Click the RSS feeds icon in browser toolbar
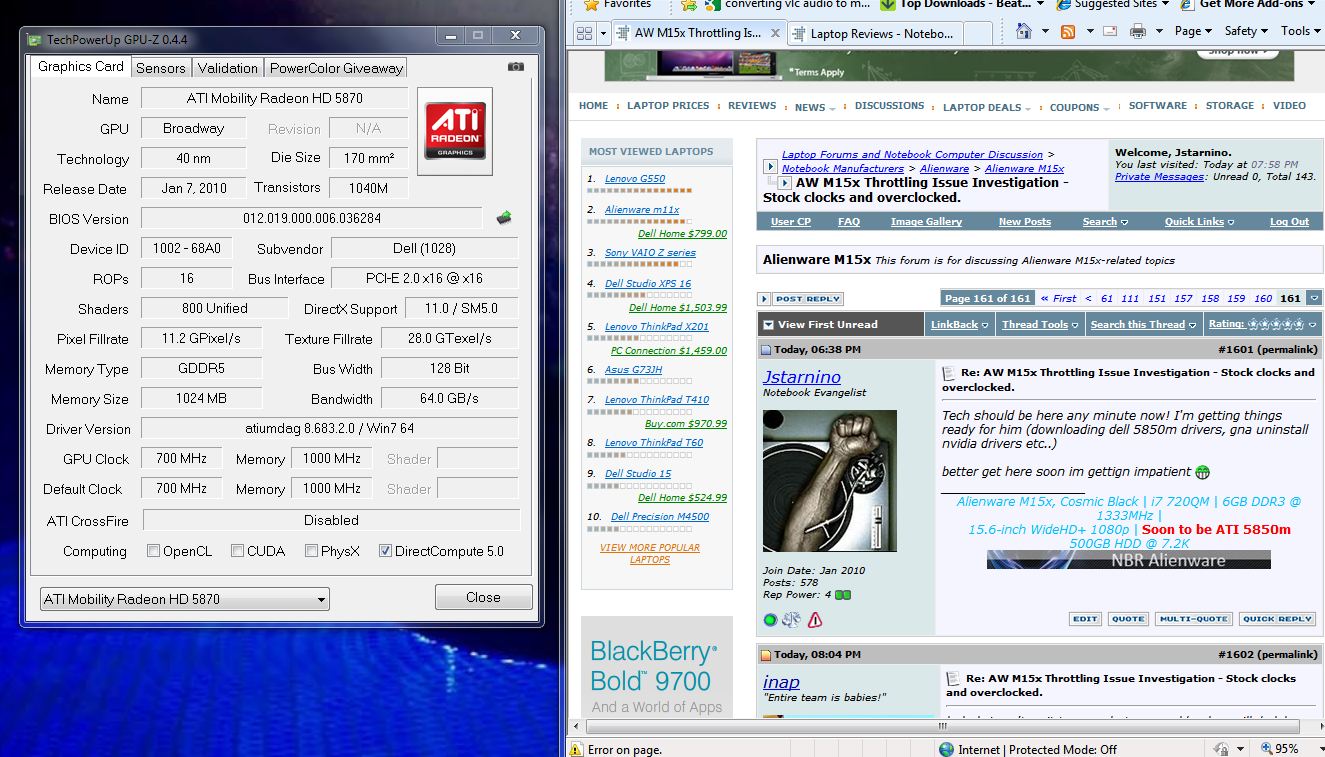Image resolution: width=1325 pixels, height=757 pixels. point(1068,31)
